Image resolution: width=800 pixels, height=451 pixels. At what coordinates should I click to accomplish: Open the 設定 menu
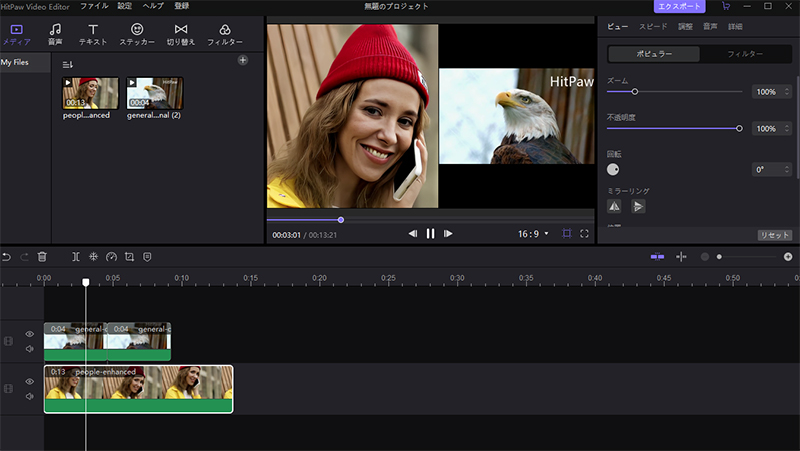point(124,6)
